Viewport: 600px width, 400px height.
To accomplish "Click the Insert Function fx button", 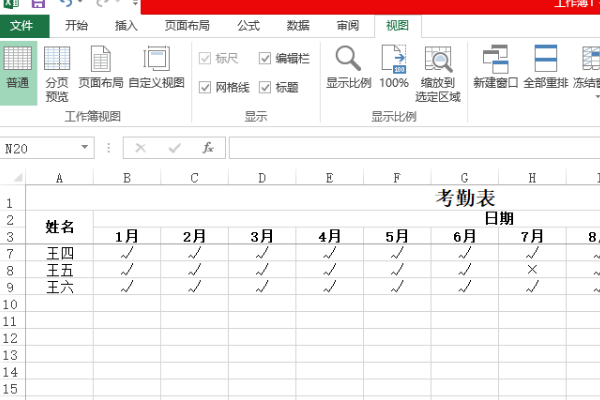I will click(x=208, y=148).
